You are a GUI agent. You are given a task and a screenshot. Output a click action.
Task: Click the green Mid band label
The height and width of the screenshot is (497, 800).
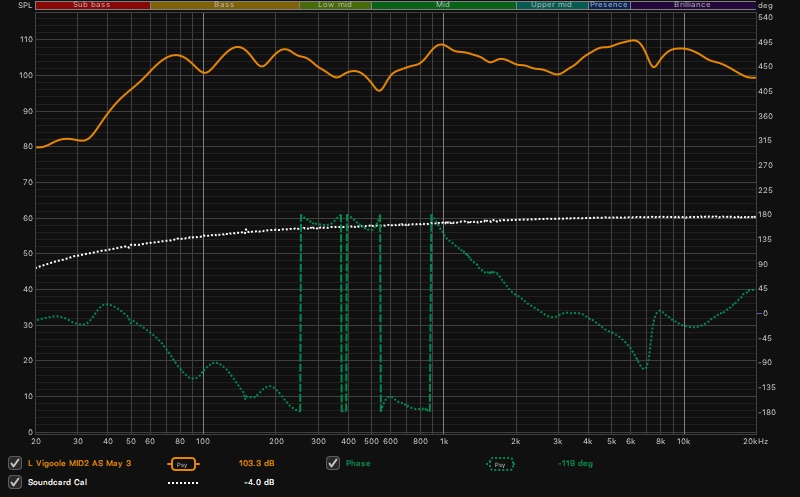tap(443, 5)
